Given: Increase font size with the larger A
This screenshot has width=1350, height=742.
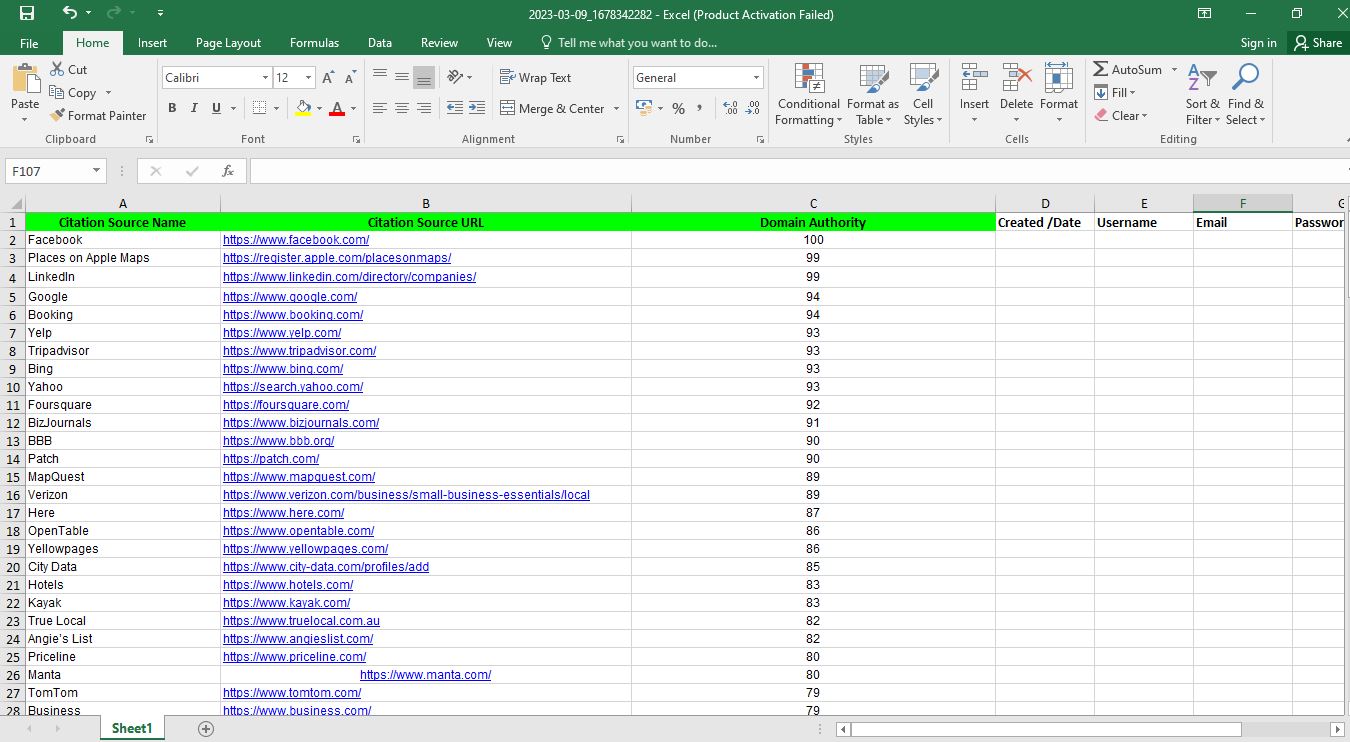Looking at the screenshot, I should pos(329,78).
